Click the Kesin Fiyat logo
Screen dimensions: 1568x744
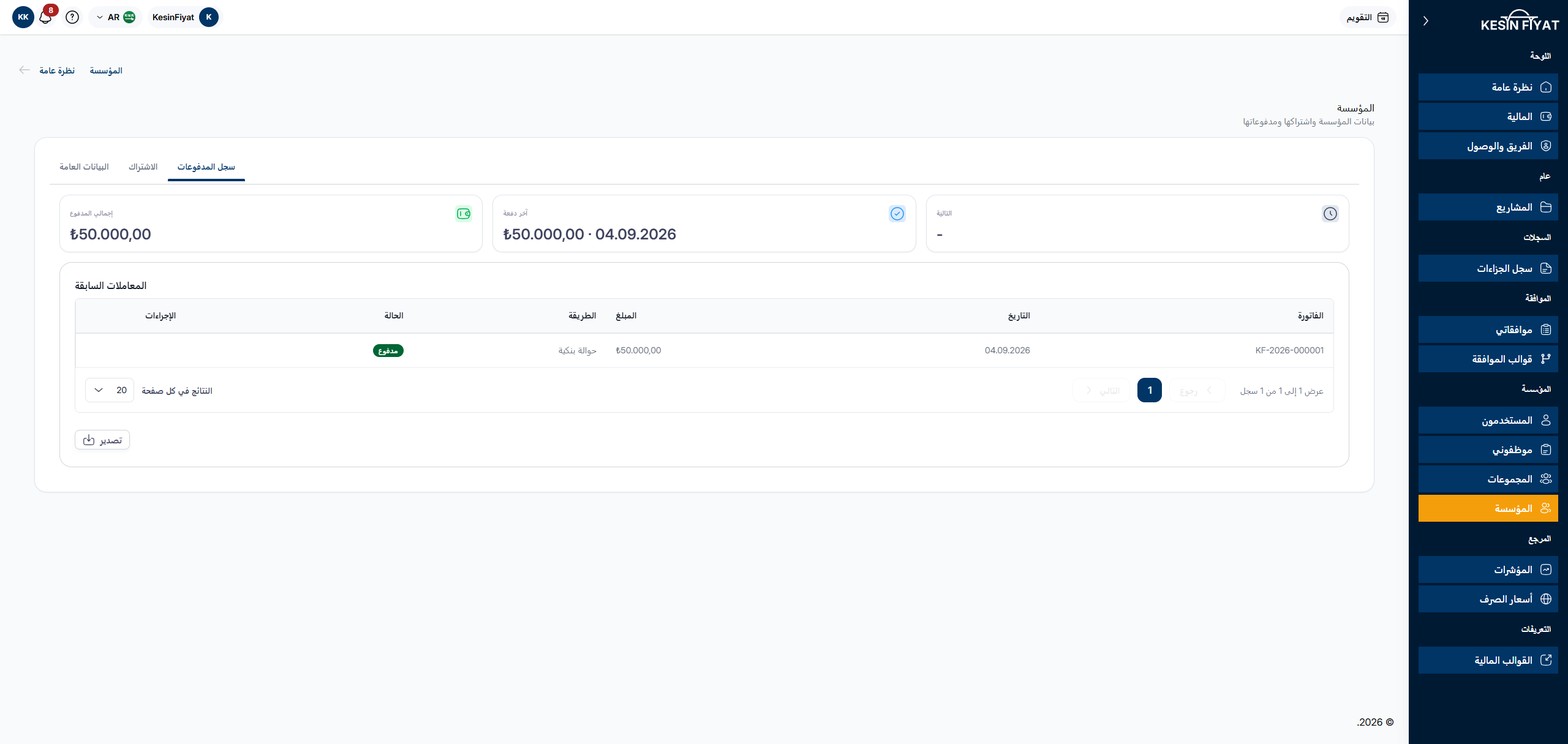[x=1519, y=21]
